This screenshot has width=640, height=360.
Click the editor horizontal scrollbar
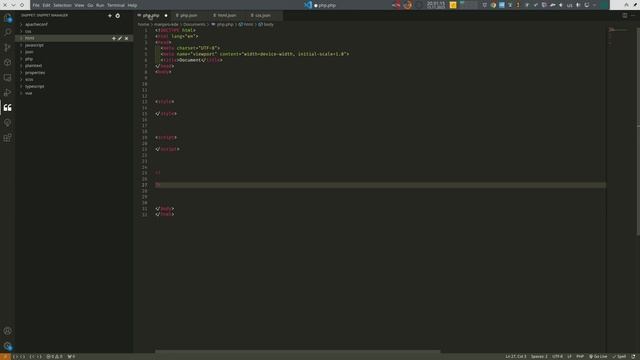(298, 351)
